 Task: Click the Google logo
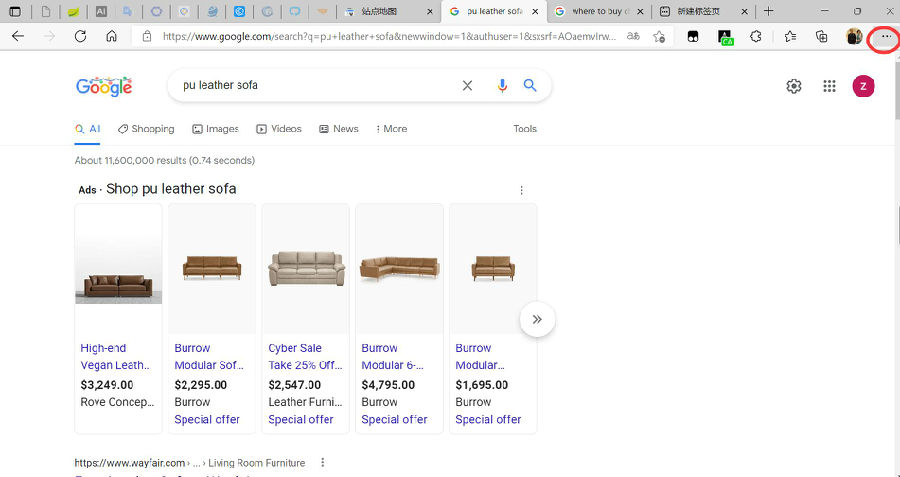coord(104,86)
